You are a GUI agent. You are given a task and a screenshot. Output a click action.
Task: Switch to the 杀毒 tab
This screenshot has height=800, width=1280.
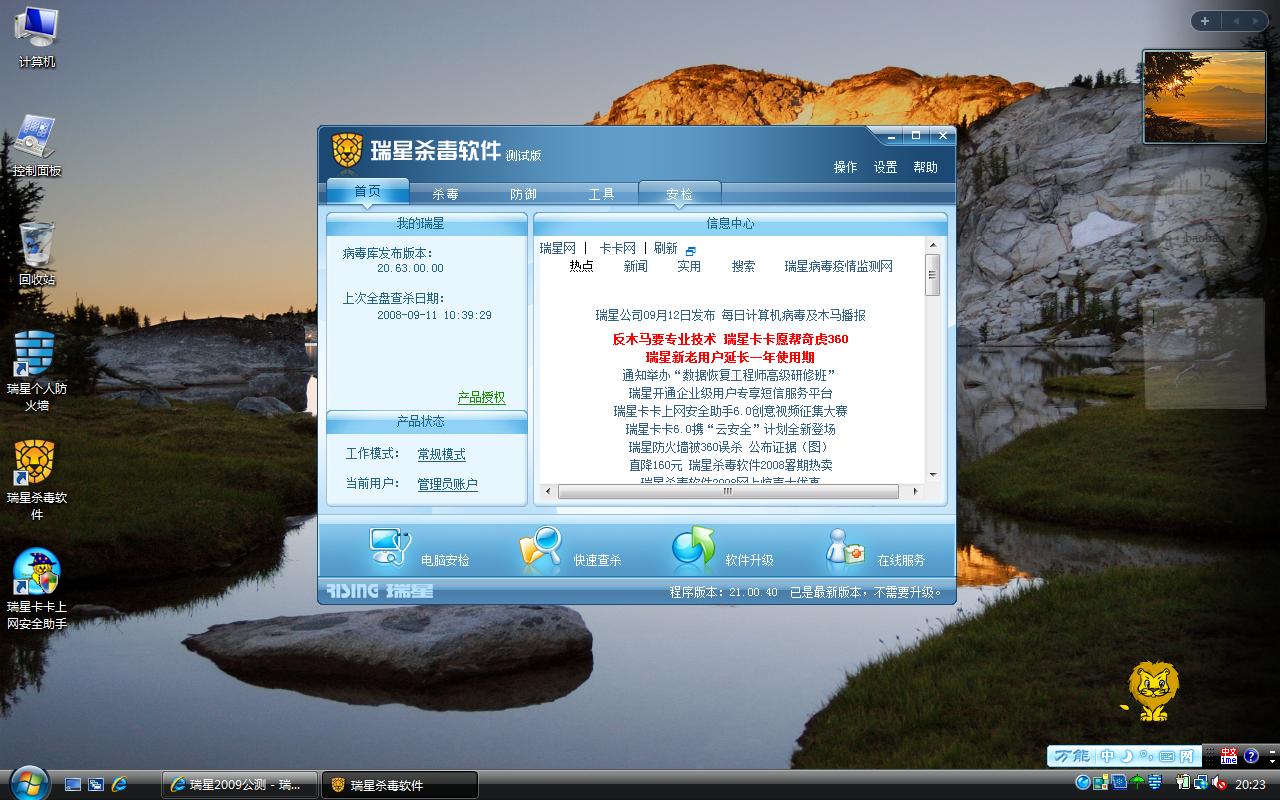445,194
